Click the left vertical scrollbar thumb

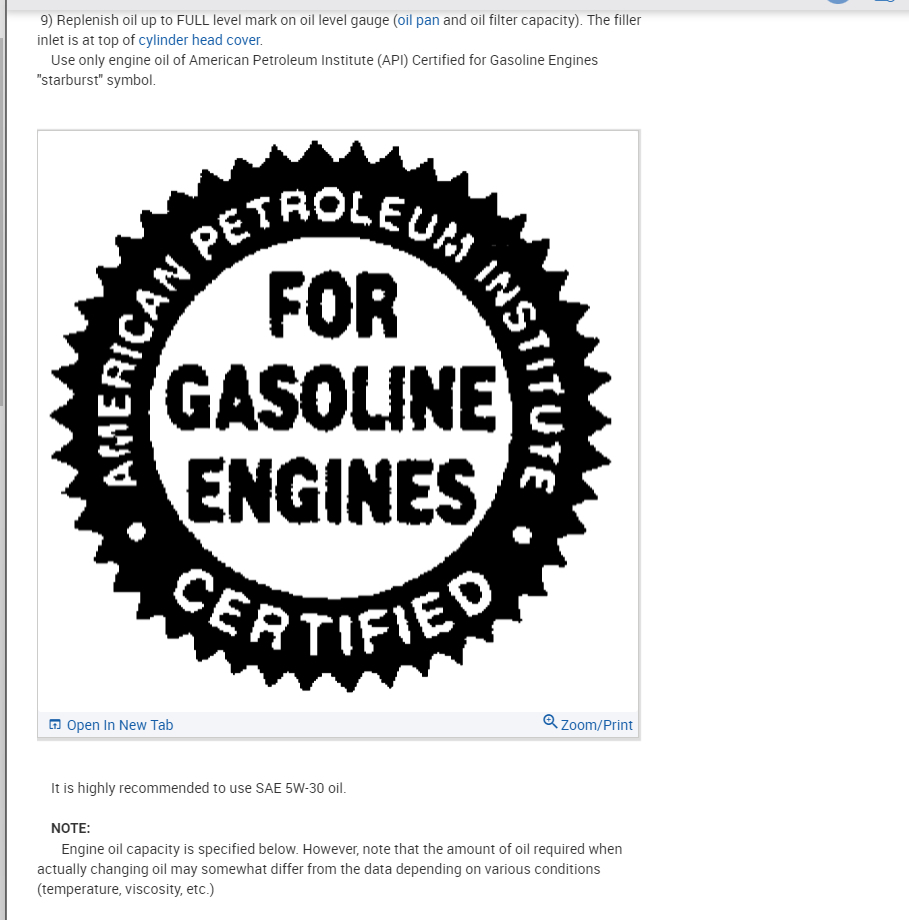coord(2,222)
